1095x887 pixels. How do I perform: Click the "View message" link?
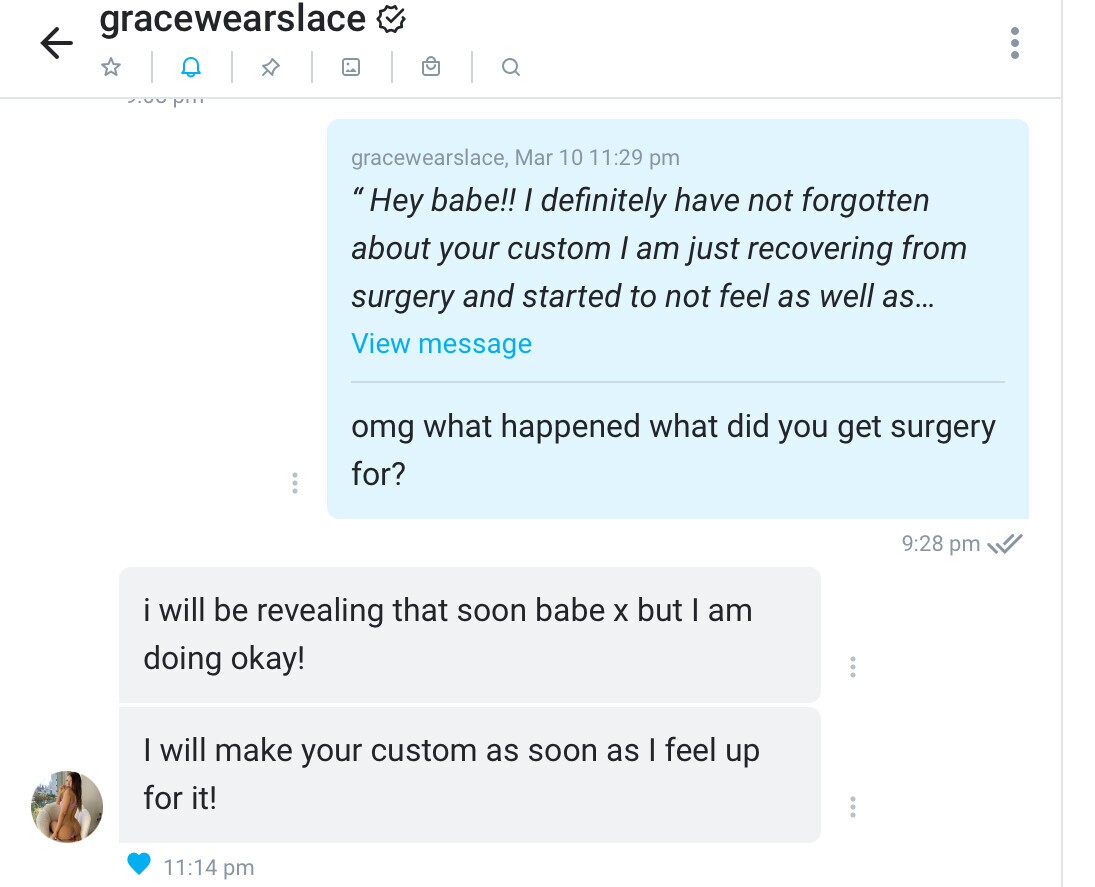441,344
